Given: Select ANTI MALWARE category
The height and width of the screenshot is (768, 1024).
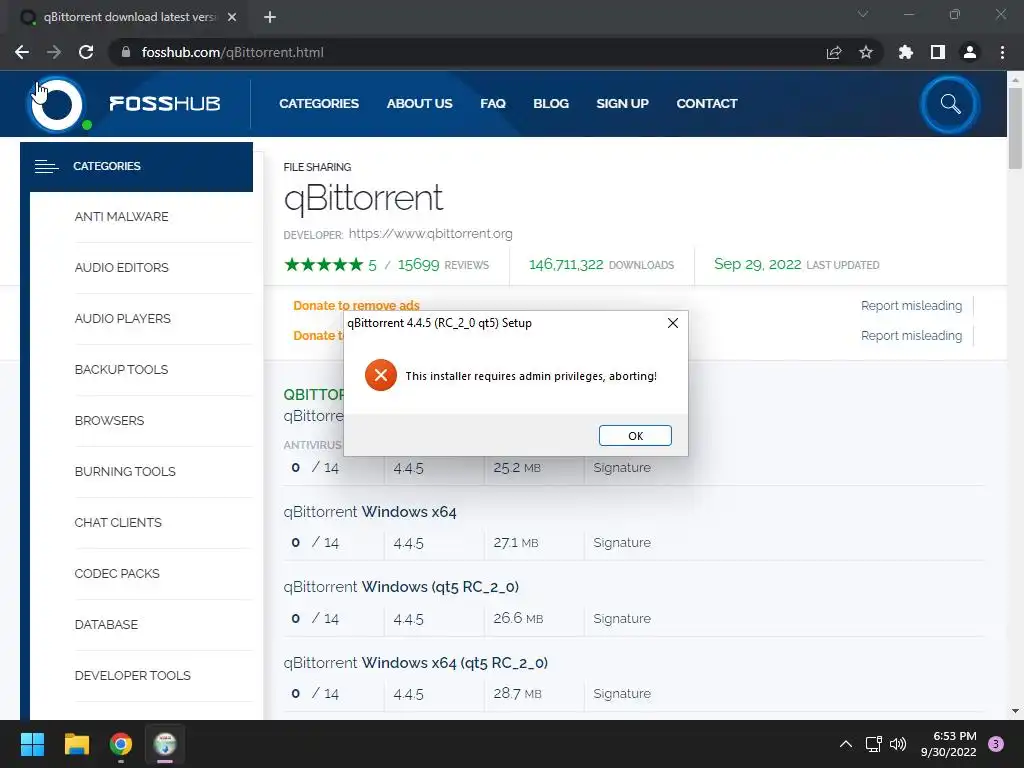Looking at the screenshot, I should coord(121,217).
